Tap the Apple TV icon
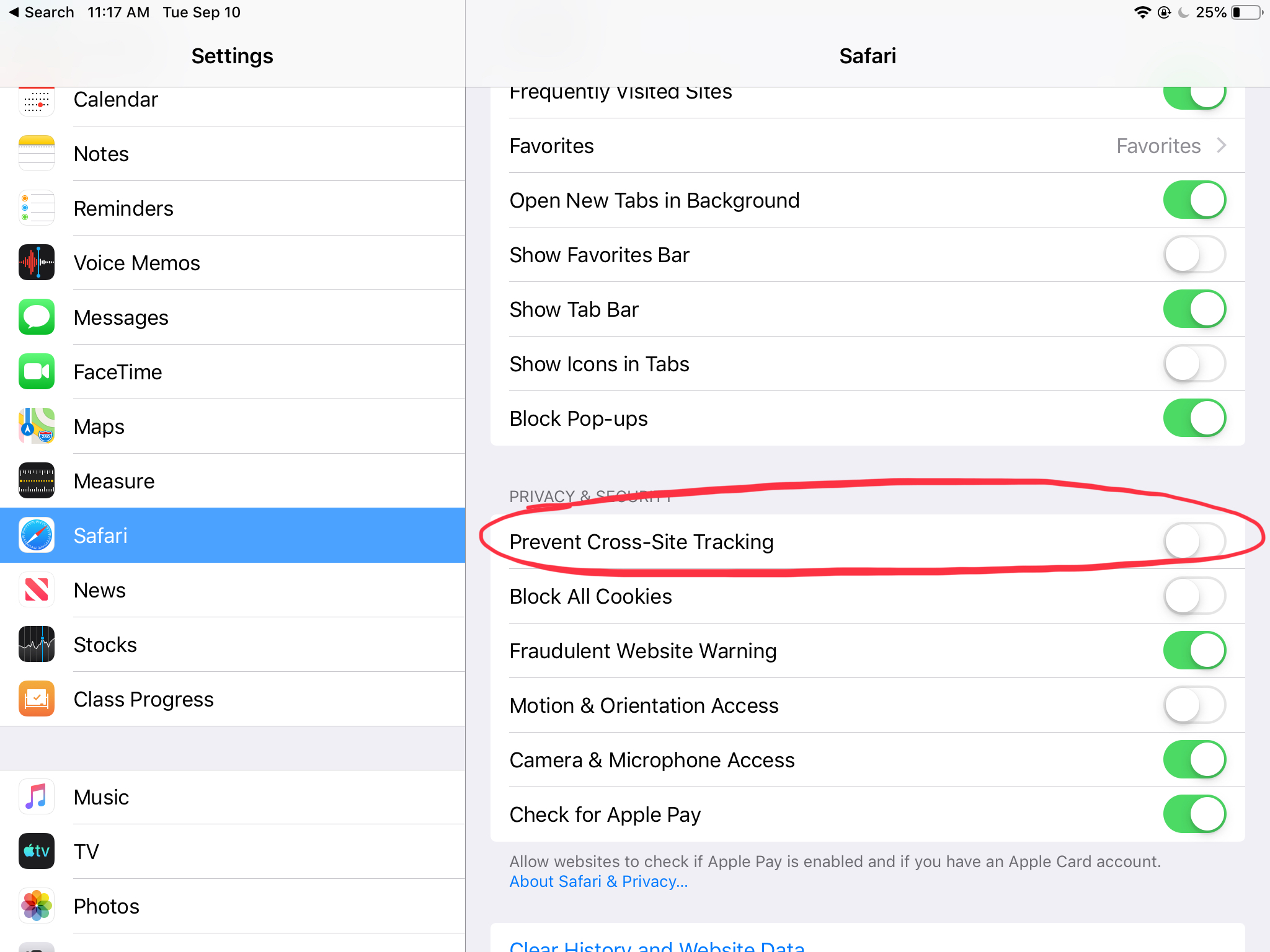This screenshot has height=952, width=1270. pyautogui.click(x=37, y=851)
